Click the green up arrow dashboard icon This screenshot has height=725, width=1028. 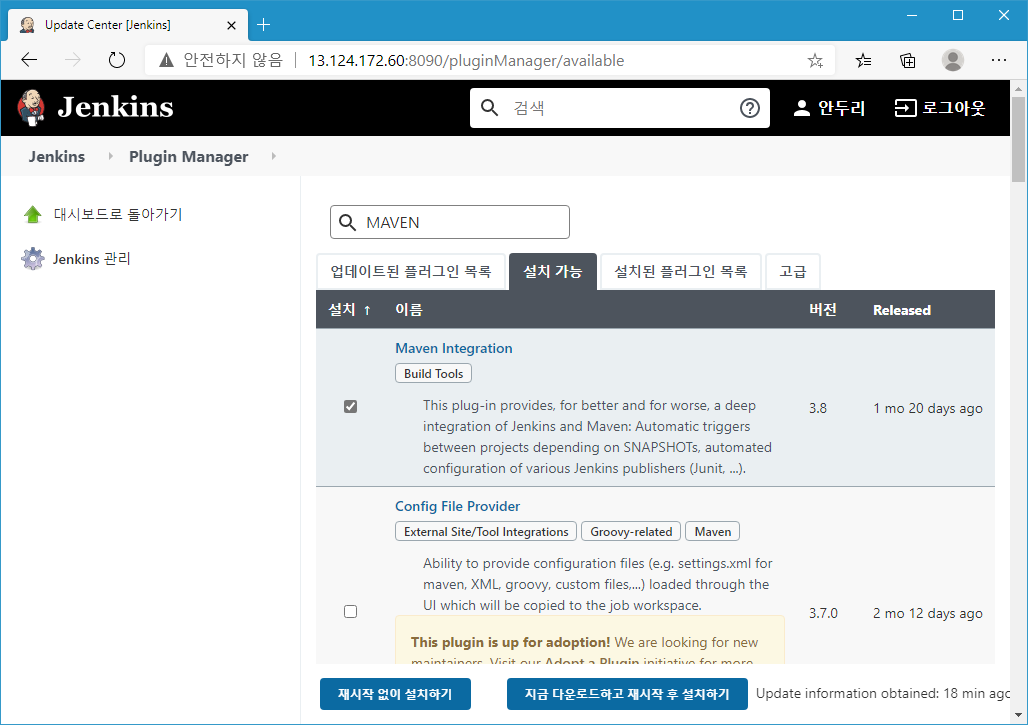[33, 214]
